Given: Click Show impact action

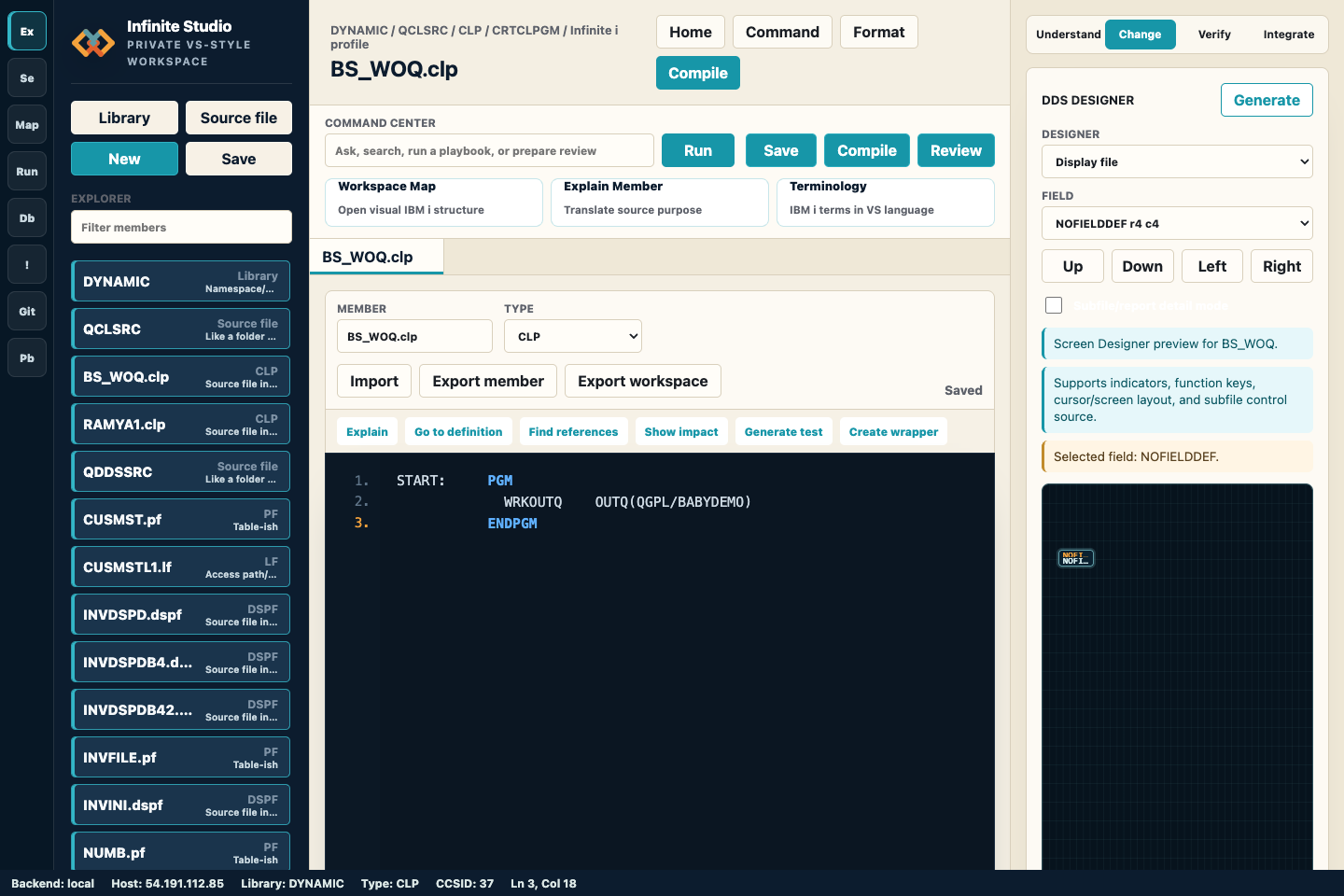Looking at the screenshot, I should click(x=681, y=431).
